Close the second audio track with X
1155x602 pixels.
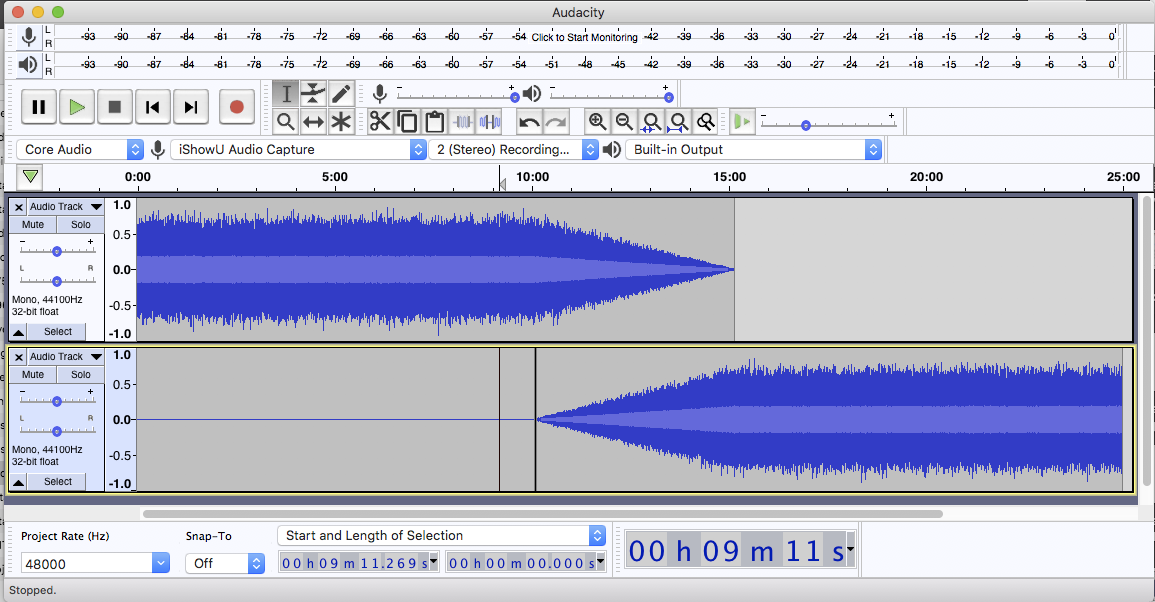click(19, 357)
